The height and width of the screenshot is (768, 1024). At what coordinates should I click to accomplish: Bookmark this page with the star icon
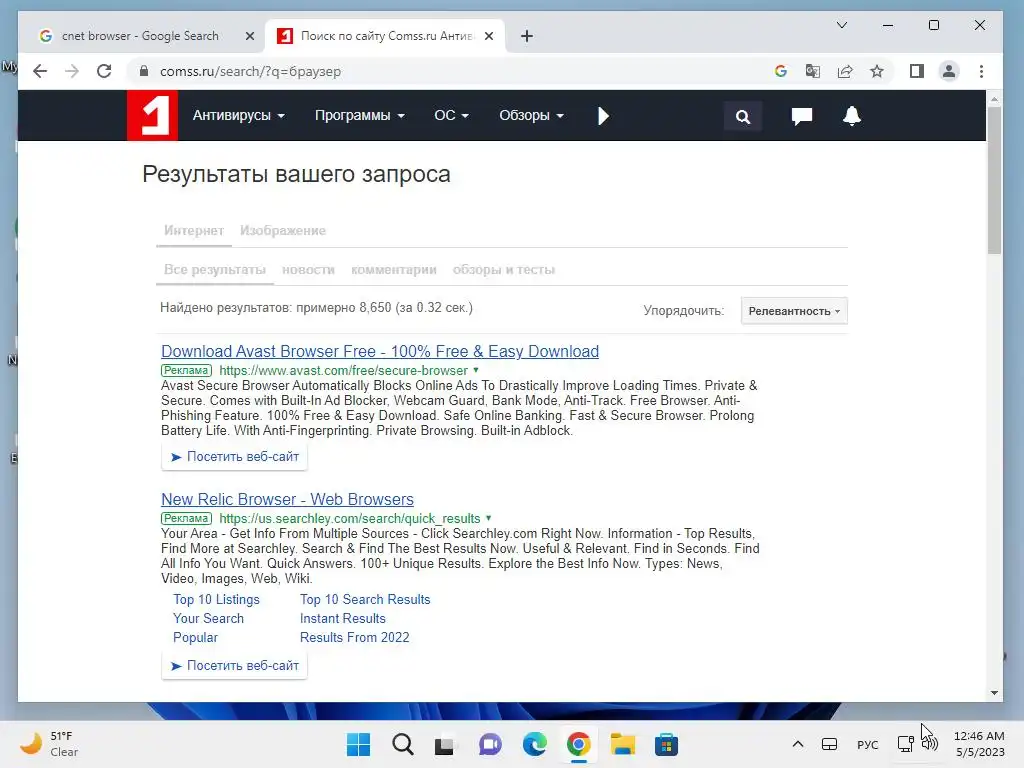[x=876, y=71]
